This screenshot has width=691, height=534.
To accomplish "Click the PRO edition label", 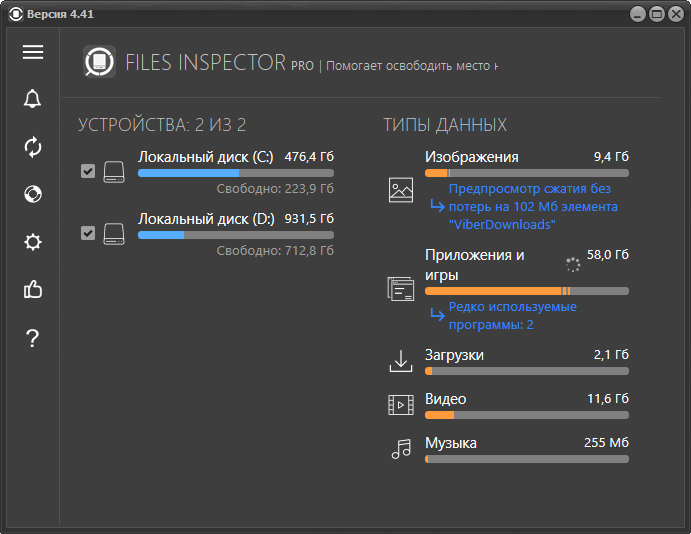I will (x=302, y=66).
